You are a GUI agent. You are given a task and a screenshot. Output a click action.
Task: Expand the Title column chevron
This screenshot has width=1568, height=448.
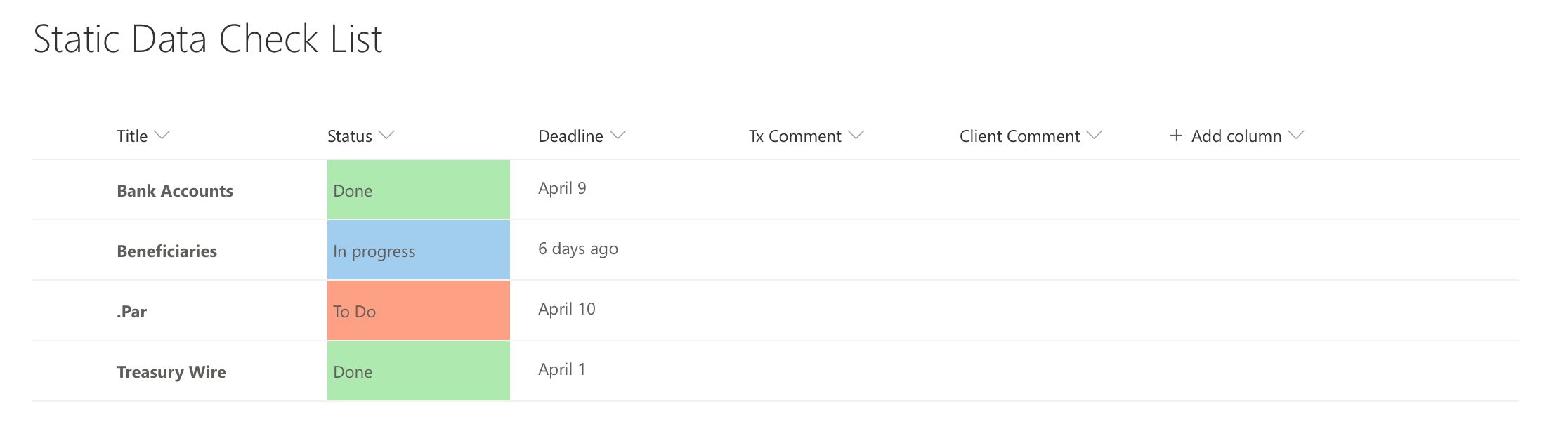162,136
